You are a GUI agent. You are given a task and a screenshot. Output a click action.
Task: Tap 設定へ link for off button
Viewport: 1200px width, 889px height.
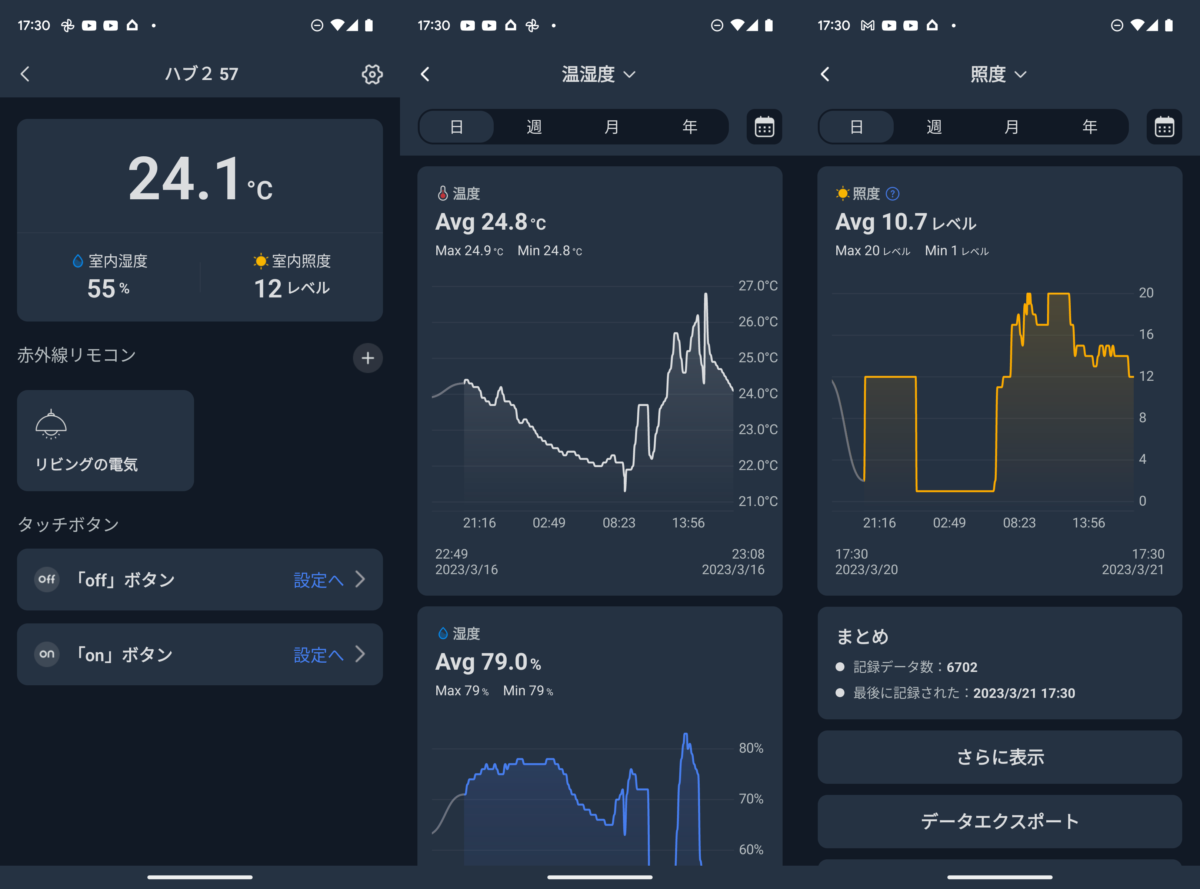click(x=318, y=579)
